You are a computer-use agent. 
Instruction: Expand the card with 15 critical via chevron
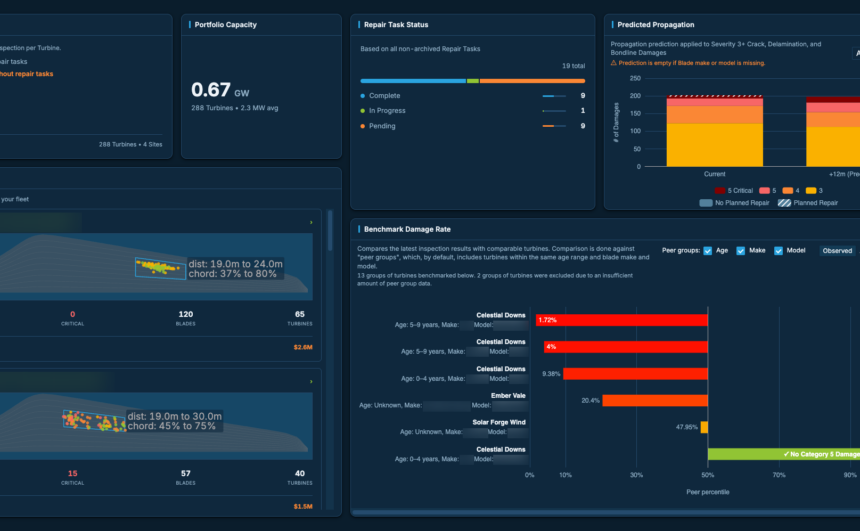(x=311, y=382)
